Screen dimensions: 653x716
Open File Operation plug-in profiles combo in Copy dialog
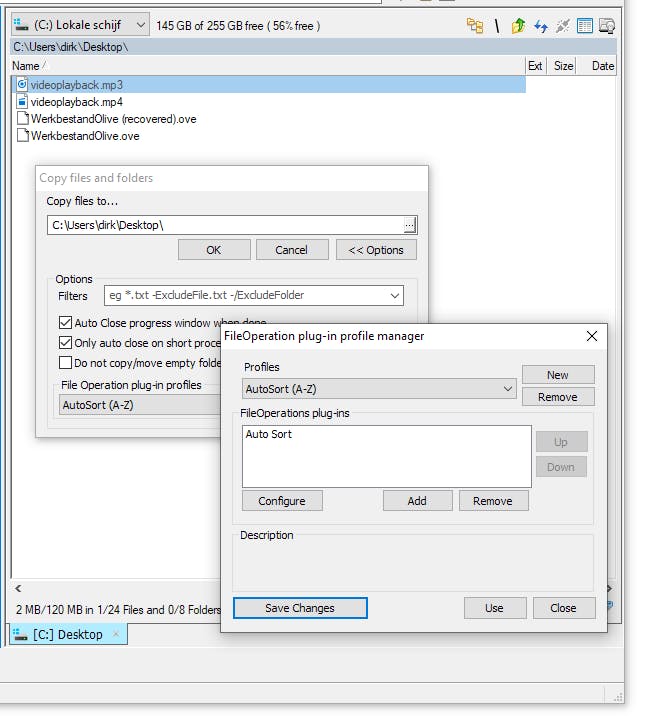pyautogui.click(x=140, y=405)
